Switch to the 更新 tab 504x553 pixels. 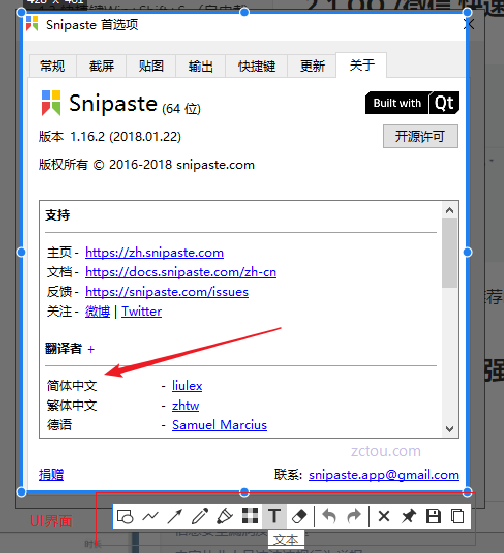pyautogui.click(x=312, y=66)
